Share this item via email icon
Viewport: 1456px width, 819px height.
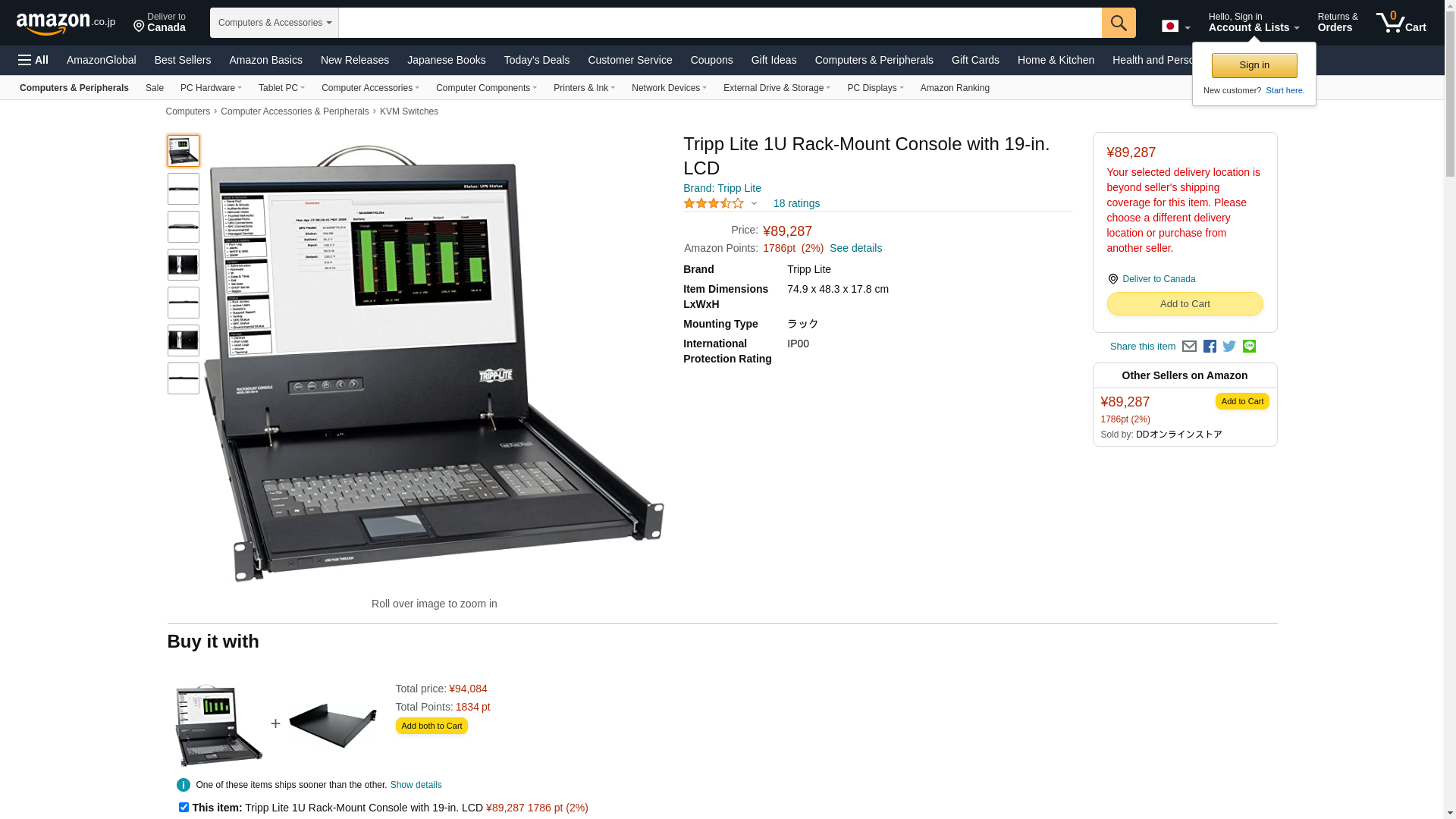(x=1189, y=347)
